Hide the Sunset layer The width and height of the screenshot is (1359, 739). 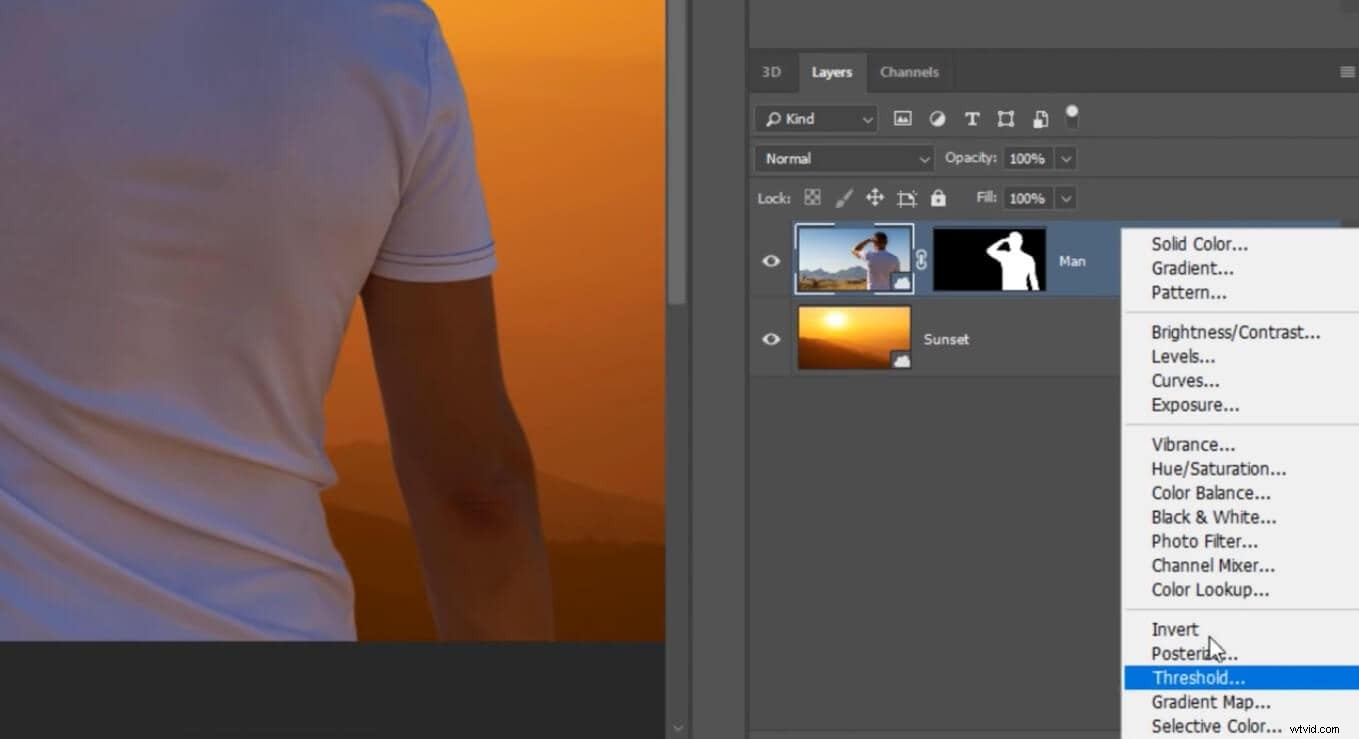click(x=770, y=338)
